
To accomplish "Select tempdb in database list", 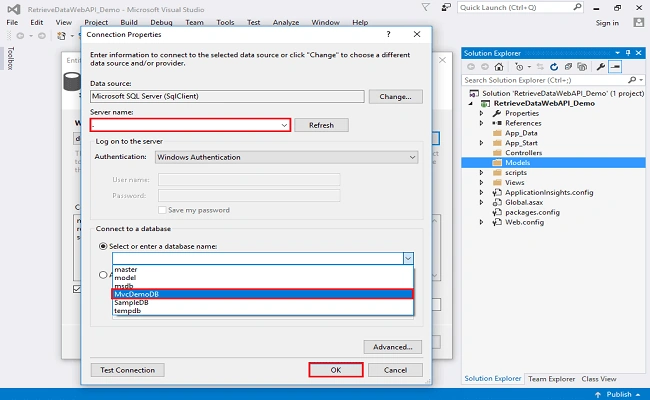I will (263, 310).
